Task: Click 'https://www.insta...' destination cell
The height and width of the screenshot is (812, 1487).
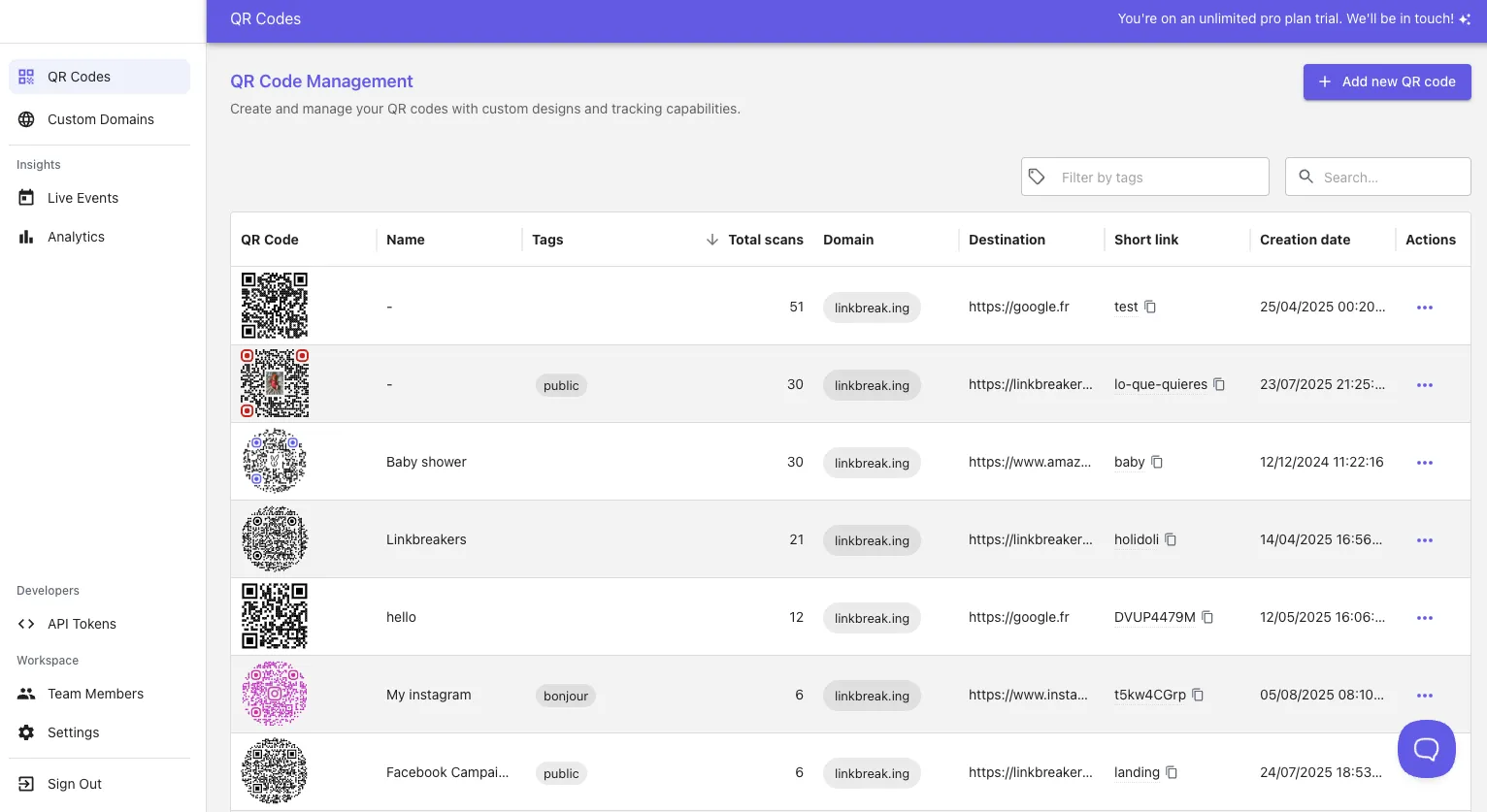Action: [x=1028, y=695]
